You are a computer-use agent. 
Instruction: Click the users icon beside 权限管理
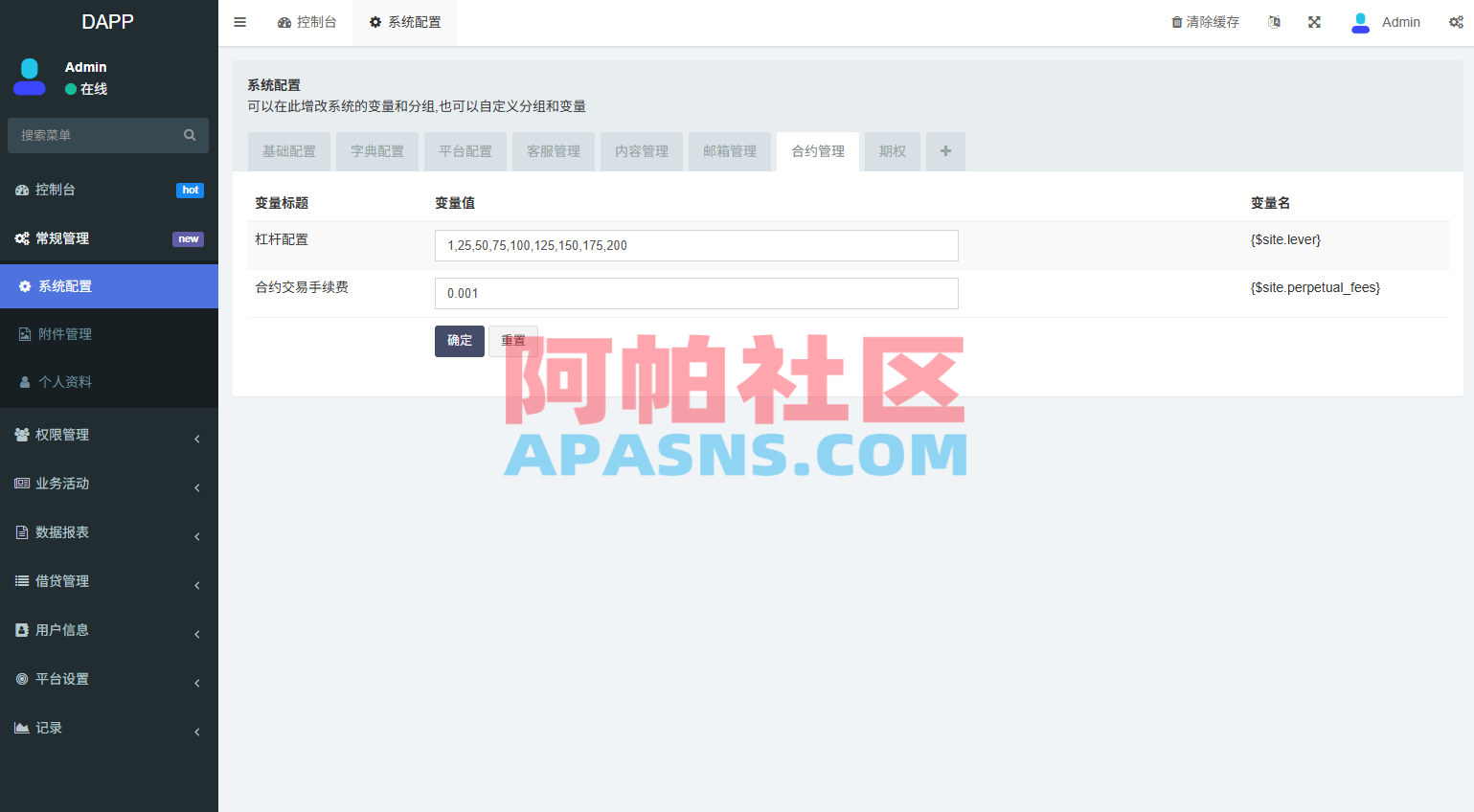click(x=22, y=435)
